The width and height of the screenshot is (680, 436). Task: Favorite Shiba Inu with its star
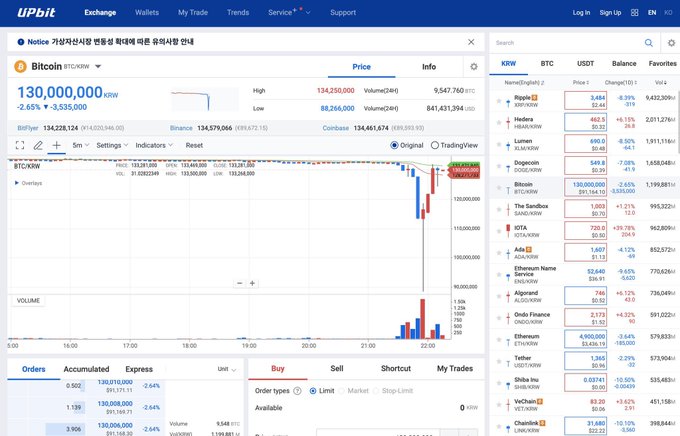499,383
